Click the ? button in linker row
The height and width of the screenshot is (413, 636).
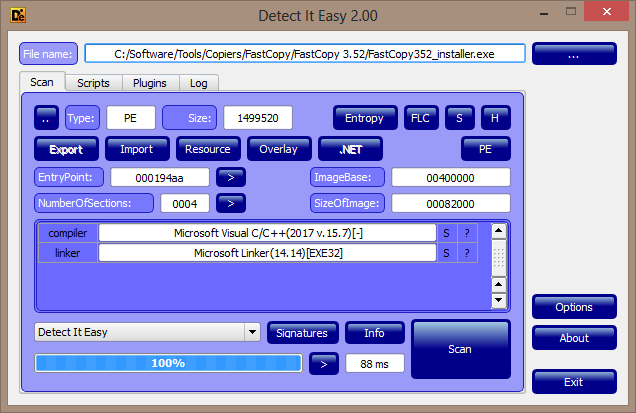point(467,253)
